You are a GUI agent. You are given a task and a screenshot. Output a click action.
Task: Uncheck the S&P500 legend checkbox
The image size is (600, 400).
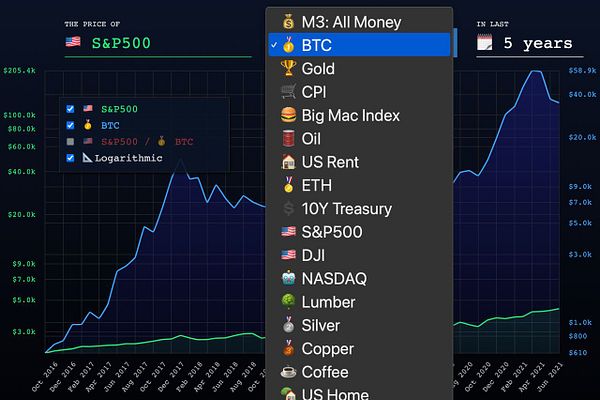tap(70, 109)
